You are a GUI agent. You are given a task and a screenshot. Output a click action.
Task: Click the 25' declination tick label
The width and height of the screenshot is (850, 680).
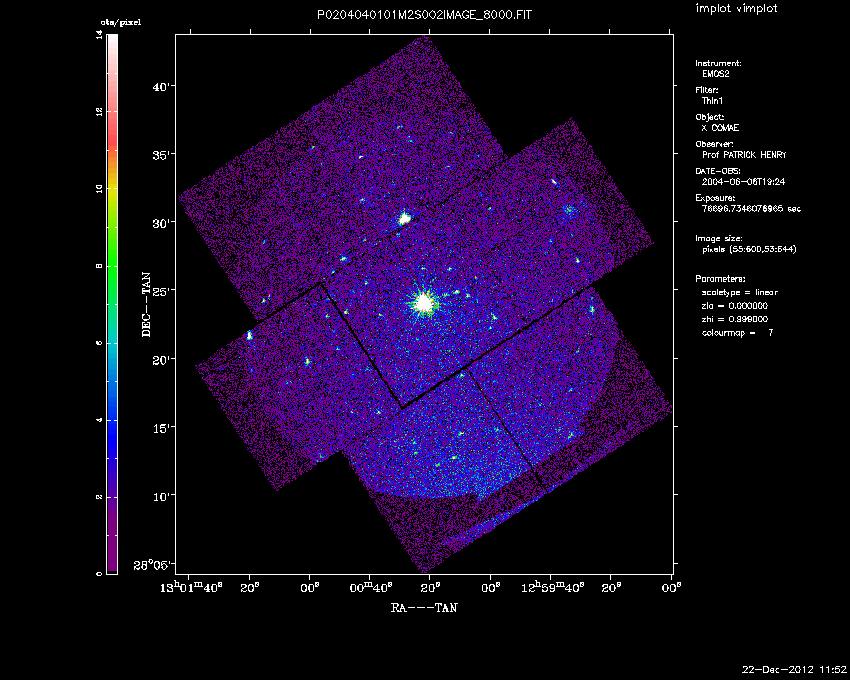tap(160, 291)
